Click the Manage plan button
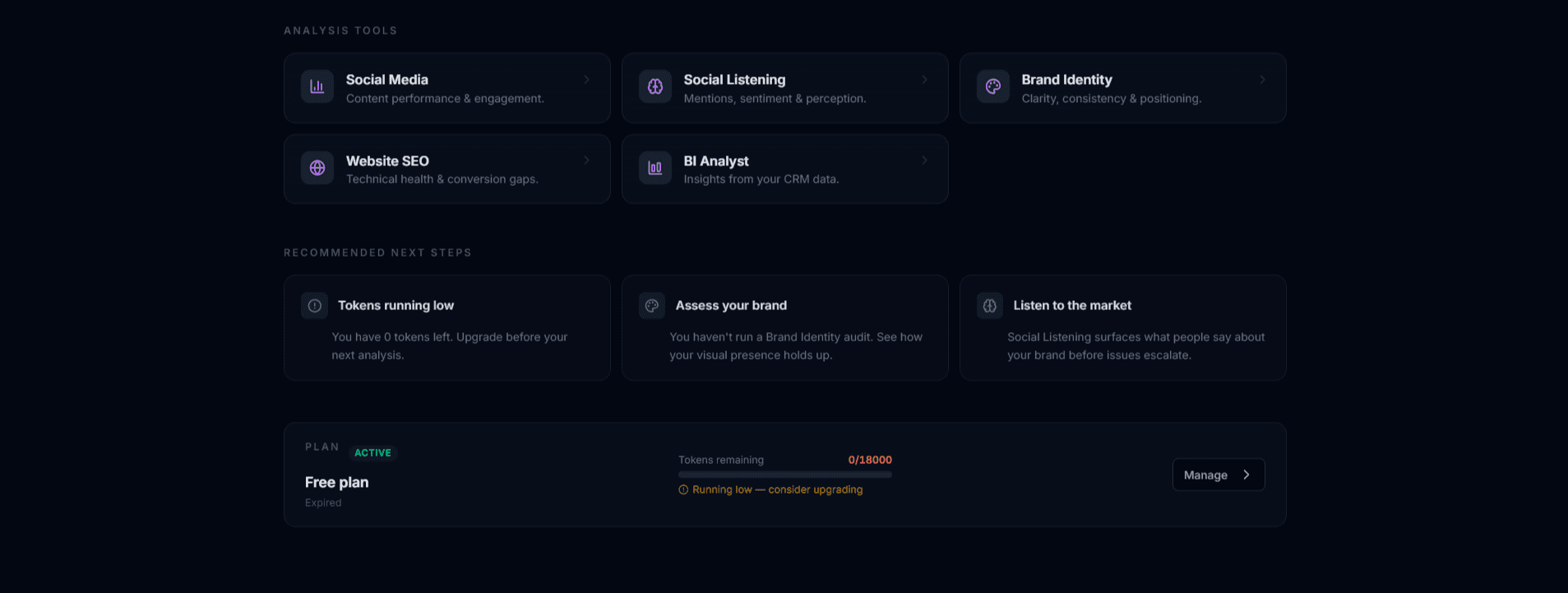1568x593 pixels. tap(1219, 475)
